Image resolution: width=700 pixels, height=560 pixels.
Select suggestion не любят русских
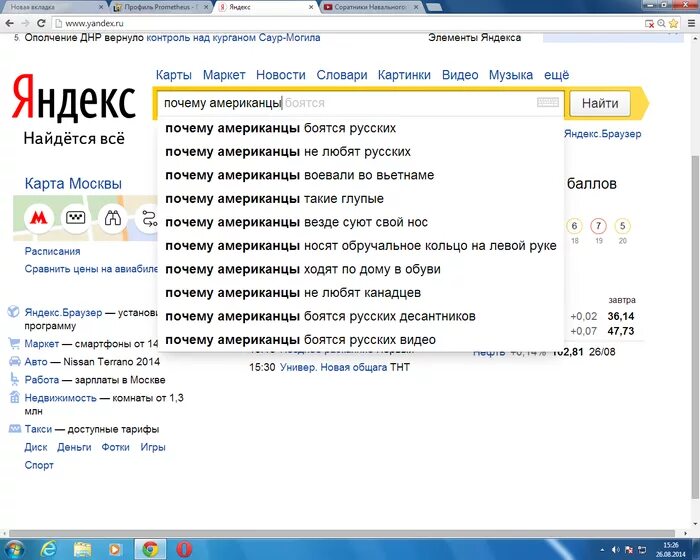(x=361, y=152)
